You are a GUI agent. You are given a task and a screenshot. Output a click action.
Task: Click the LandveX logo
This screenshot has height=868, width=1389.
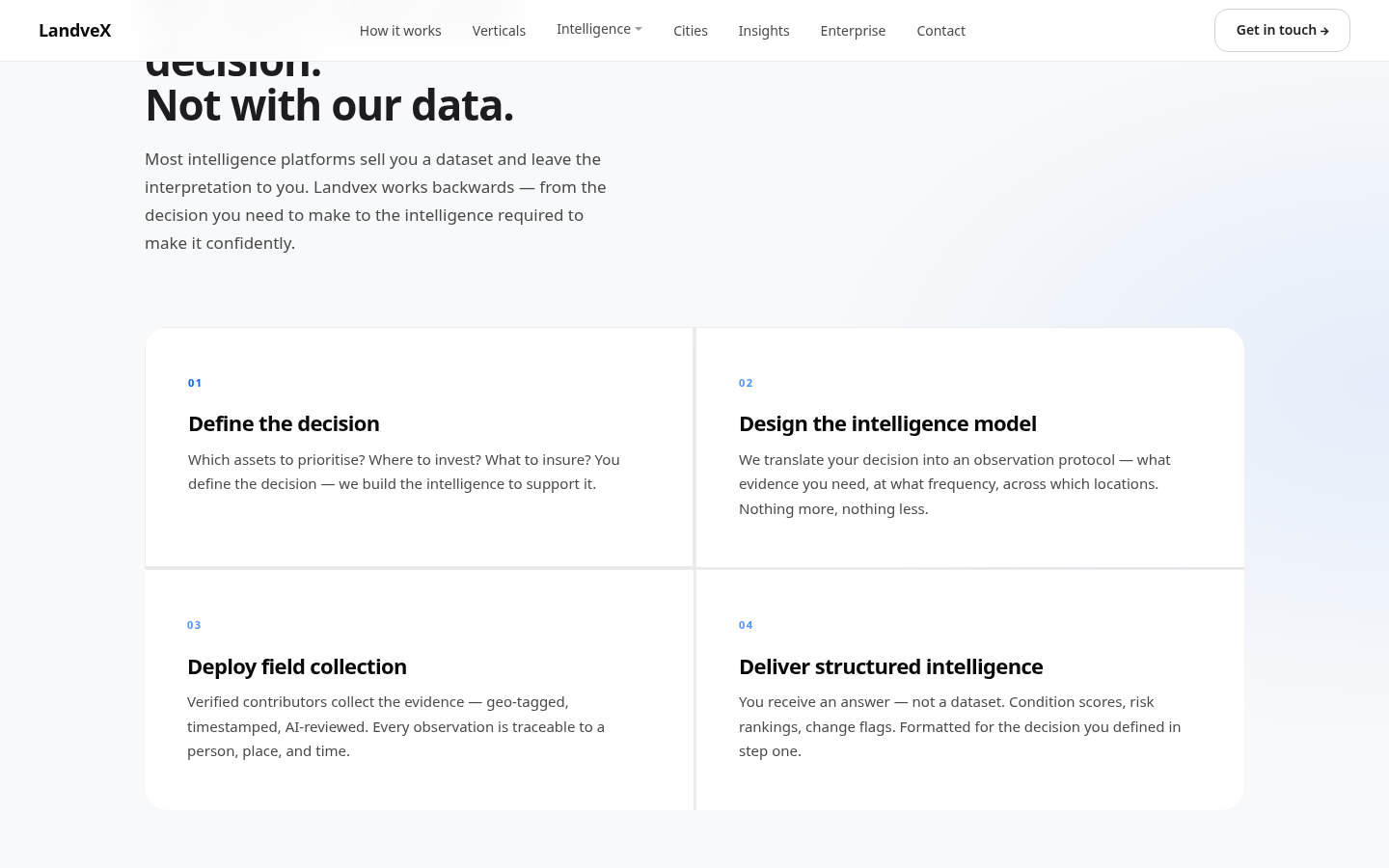(x=74, y=31)
